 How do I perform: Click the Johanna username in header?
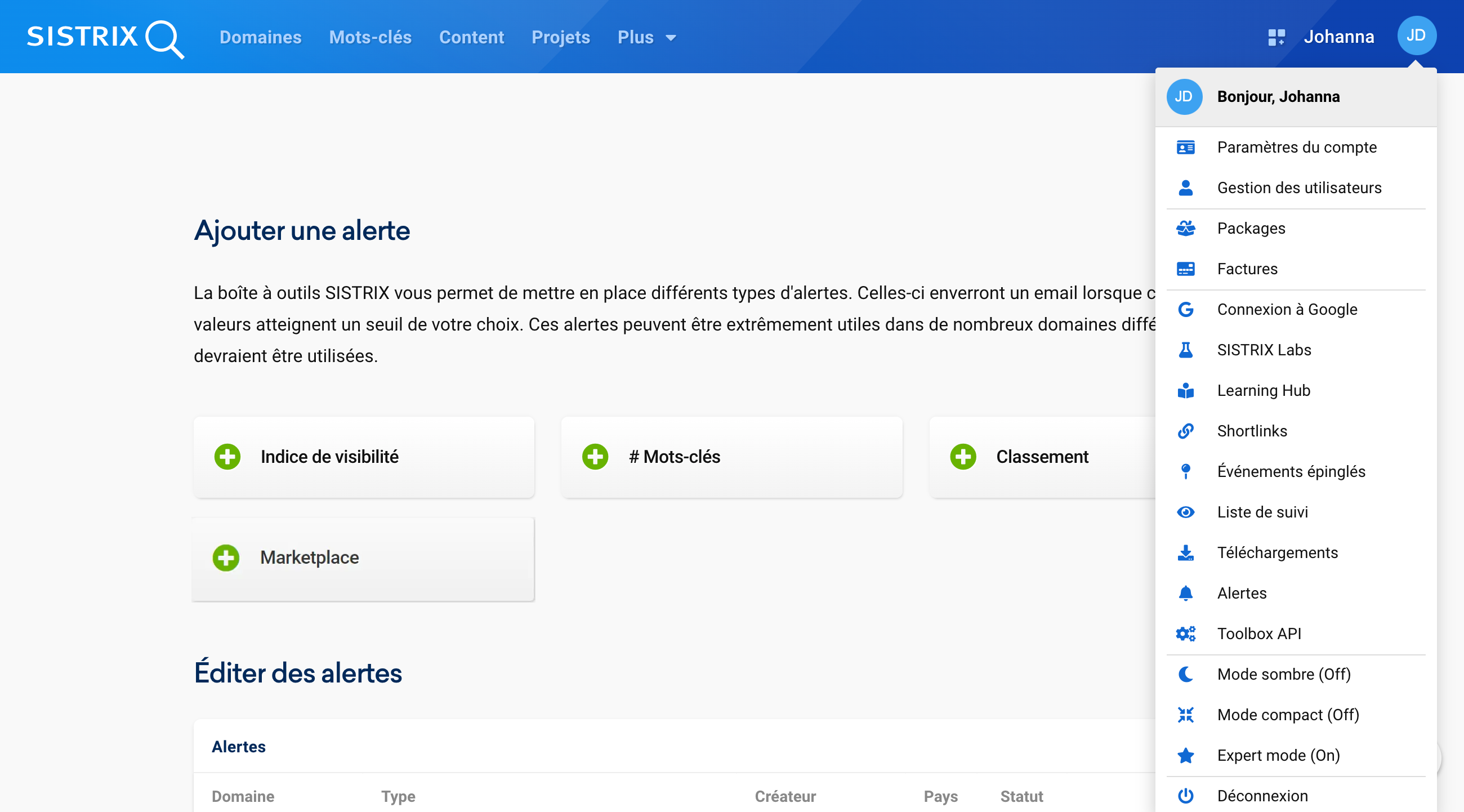tap(1338, 37)
